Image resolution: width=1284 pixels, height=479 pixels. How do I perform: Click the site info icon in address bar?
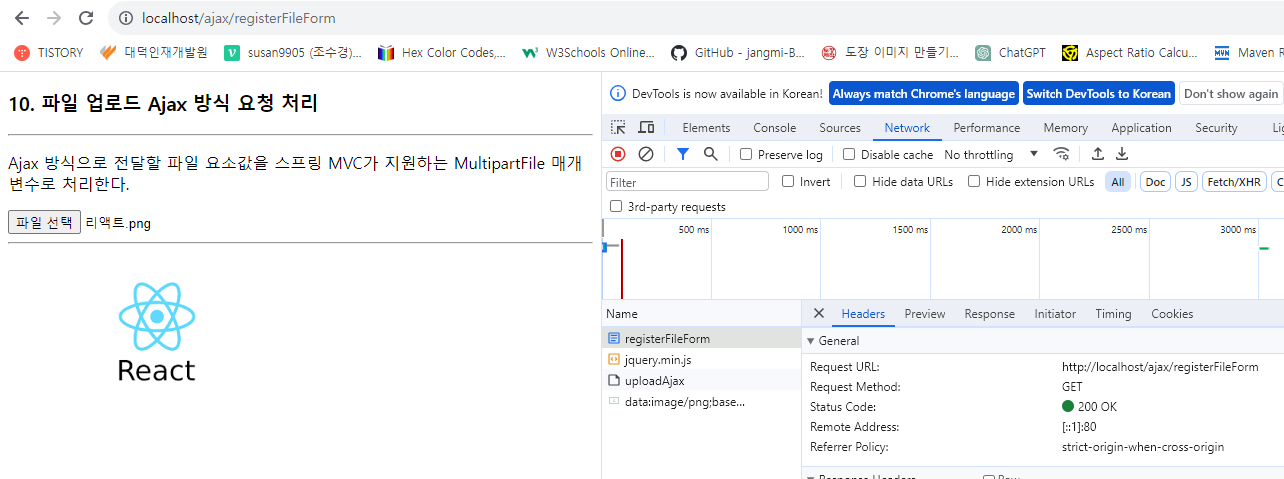click(x=126, y=18)
